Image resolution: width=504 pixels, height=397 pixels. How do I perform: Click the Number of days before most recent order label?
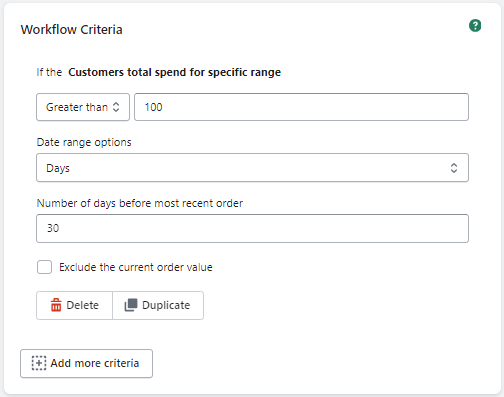pos(140,203)
